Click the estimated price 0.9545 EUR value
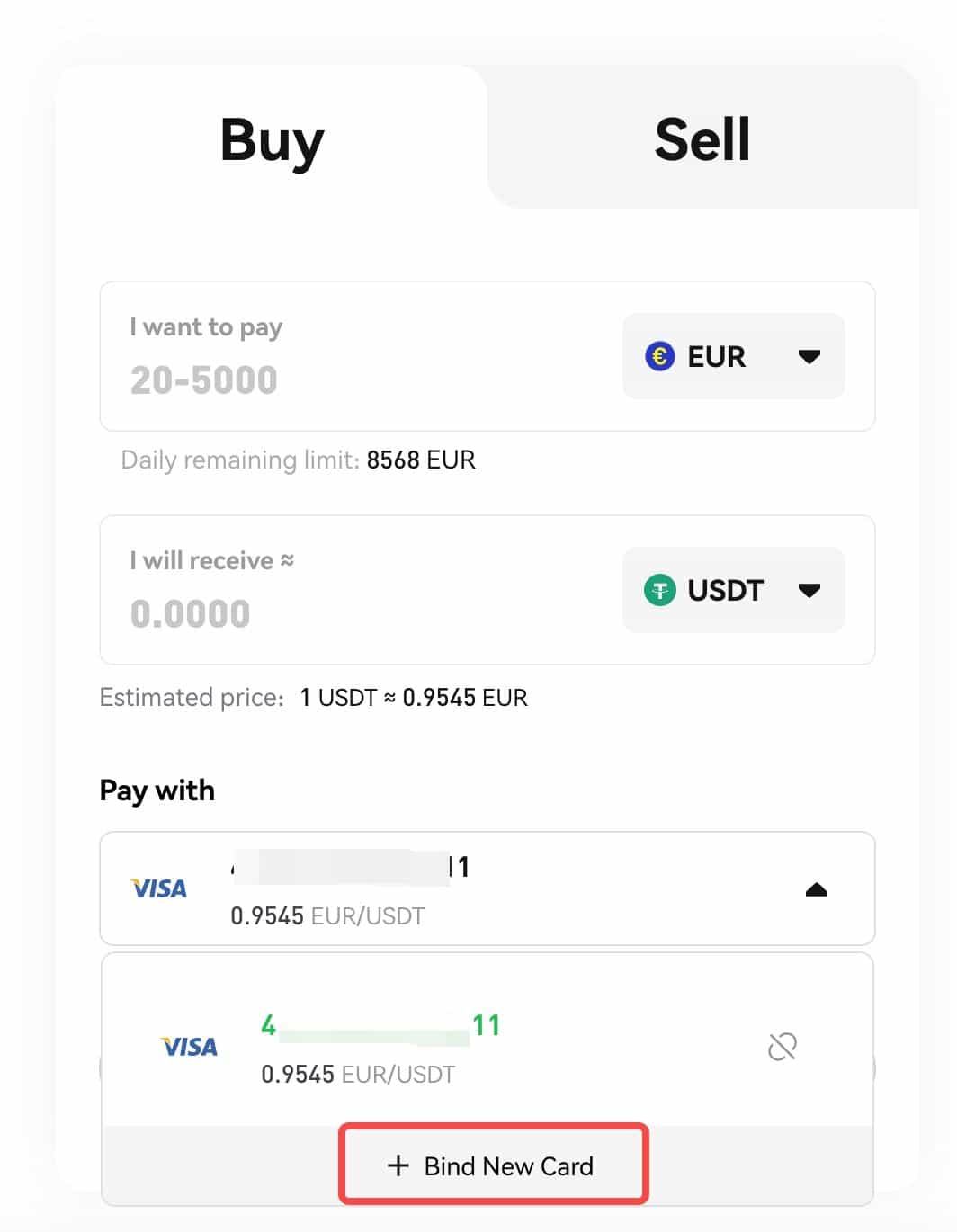957x1232 pixels. point(464,698)
